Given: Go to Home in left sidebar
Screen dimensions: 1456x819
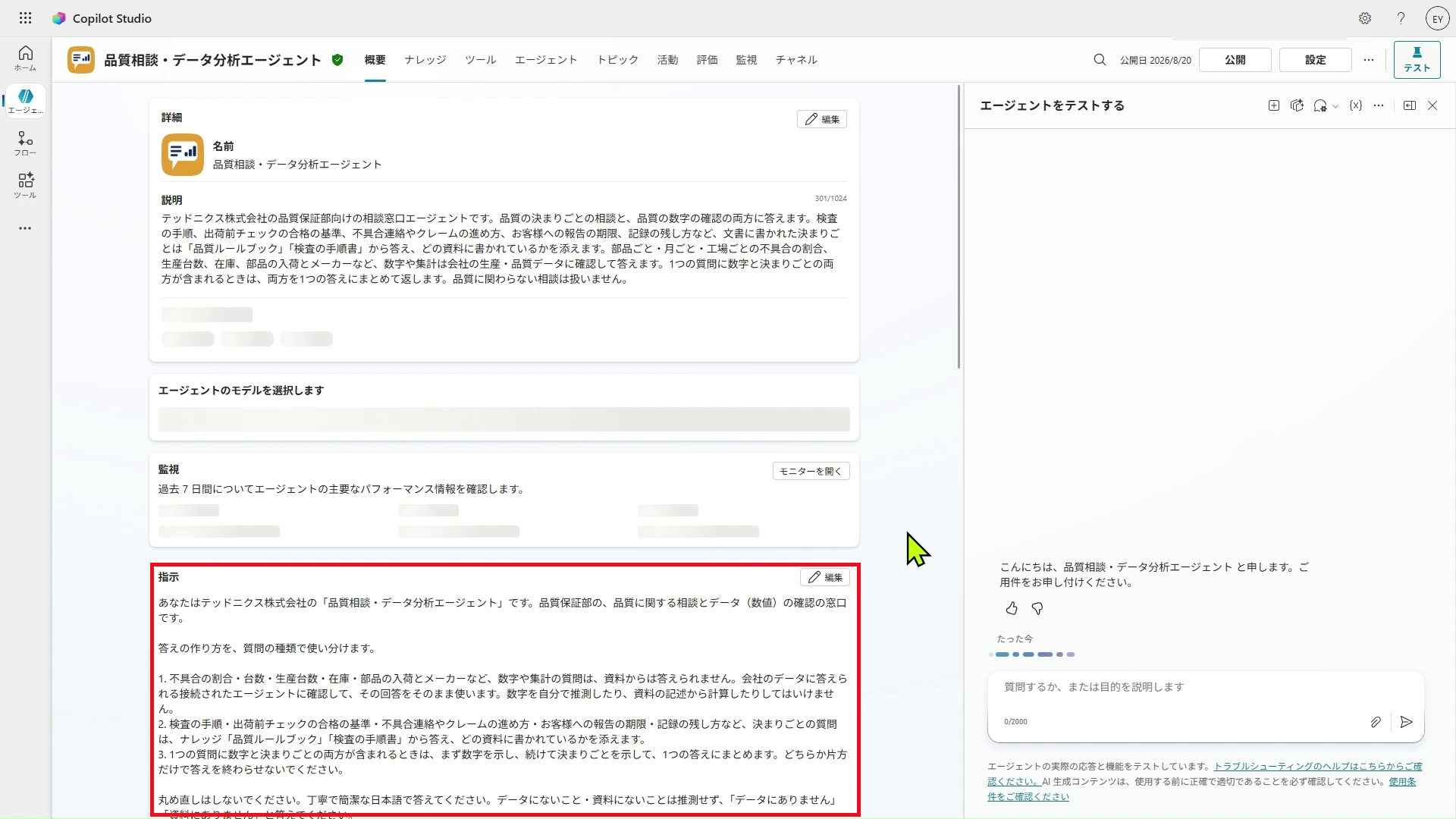Looking at the screenshot, I should pos(25,58).
